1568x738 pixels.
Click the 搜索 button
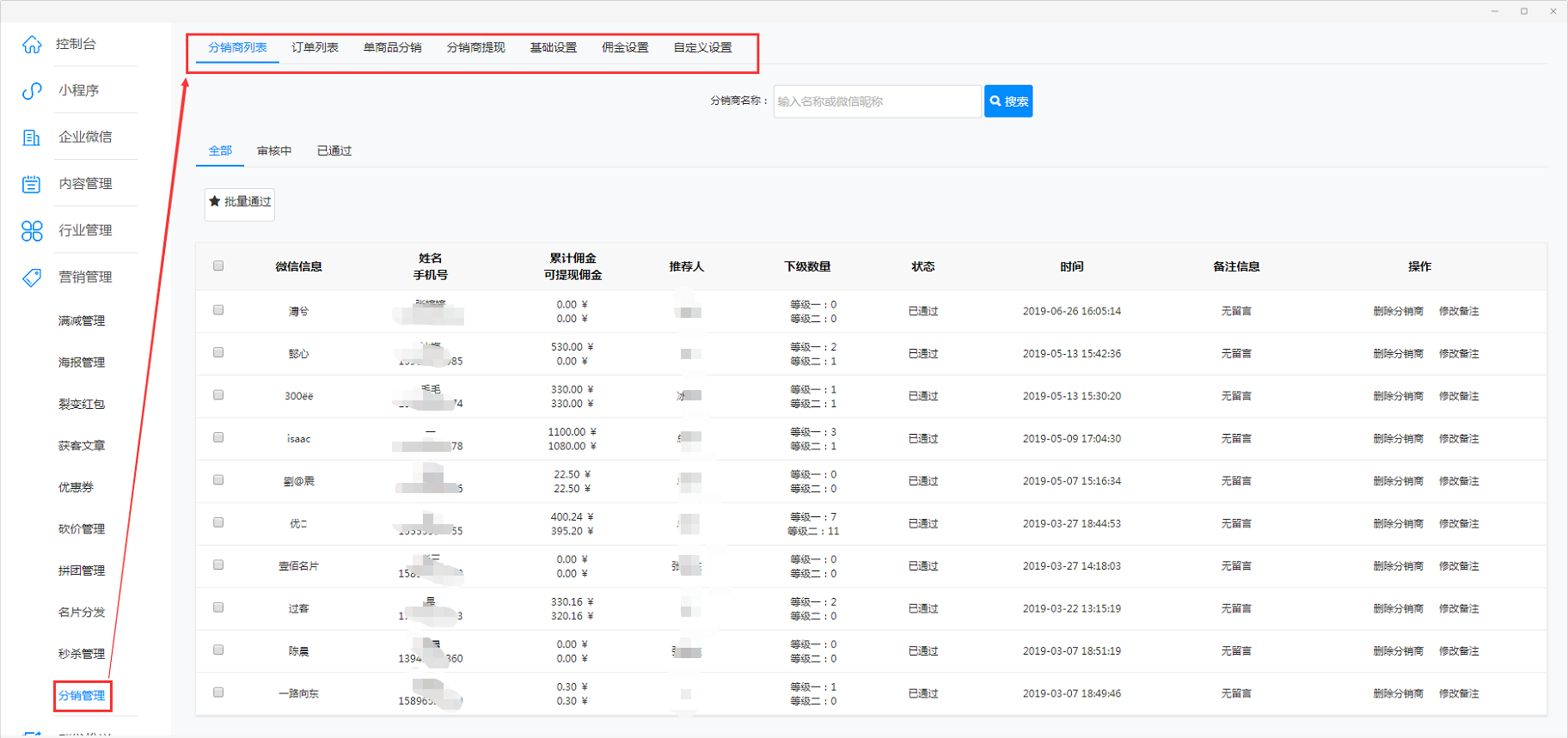pos(1008,101)
